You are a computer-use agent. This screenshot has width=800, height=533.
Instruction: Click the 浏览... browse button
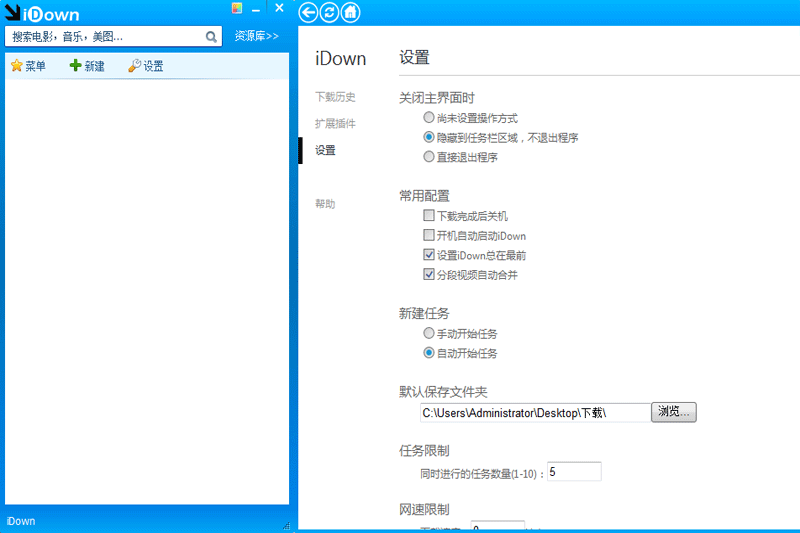click(673, 412)
